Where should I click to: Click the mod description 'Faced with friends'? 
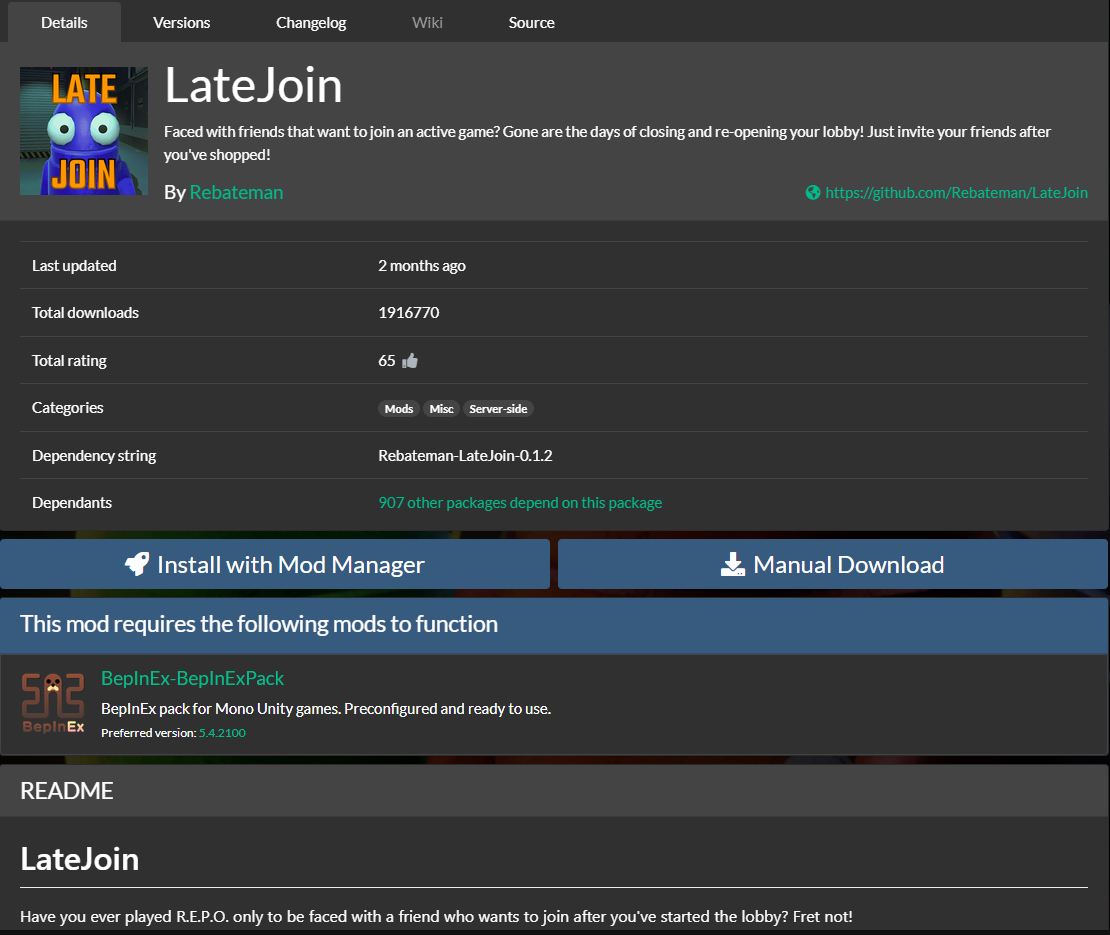click(x=607, y=143)
